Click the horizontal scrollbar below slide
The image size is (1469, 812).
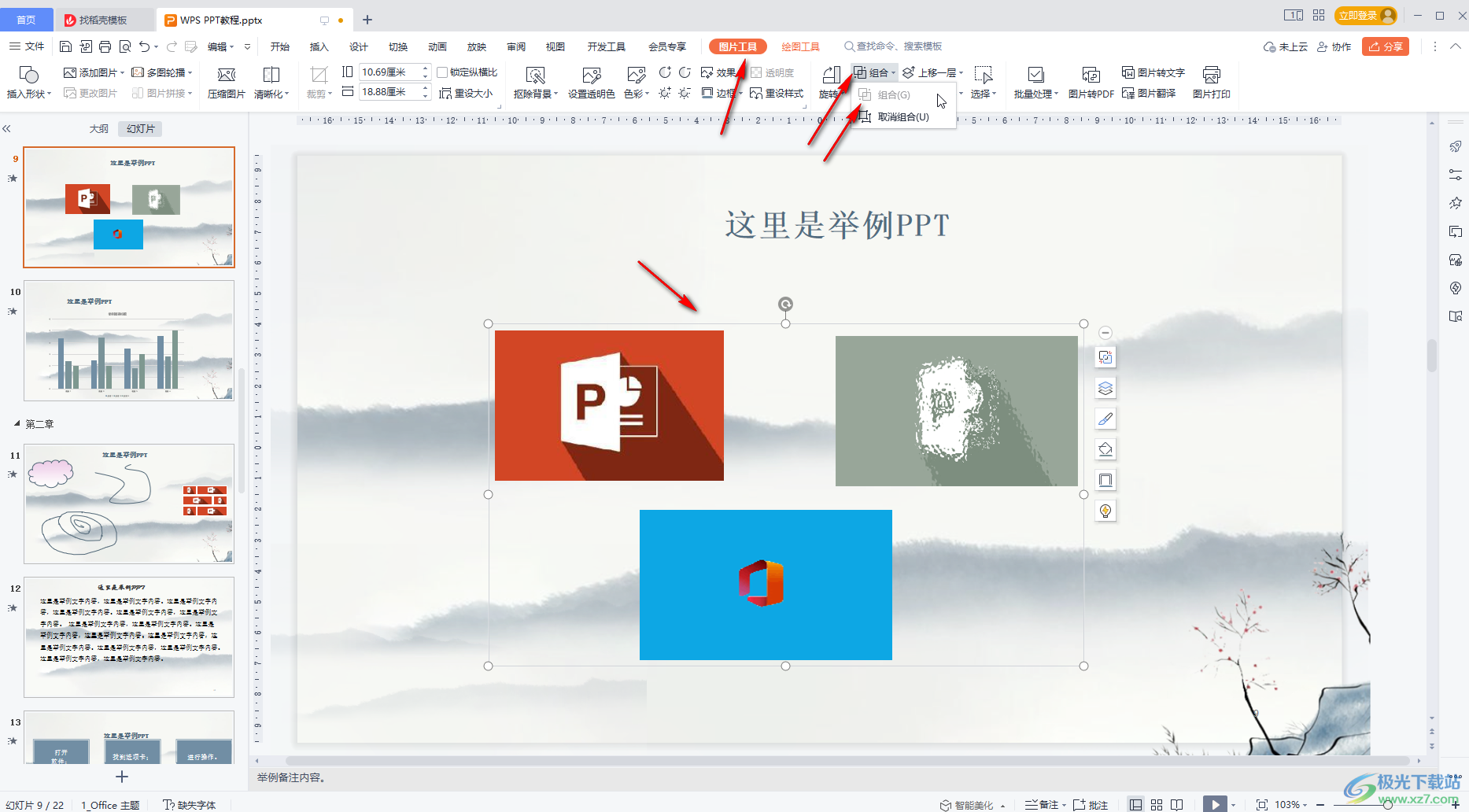click(x=849, y=761)
